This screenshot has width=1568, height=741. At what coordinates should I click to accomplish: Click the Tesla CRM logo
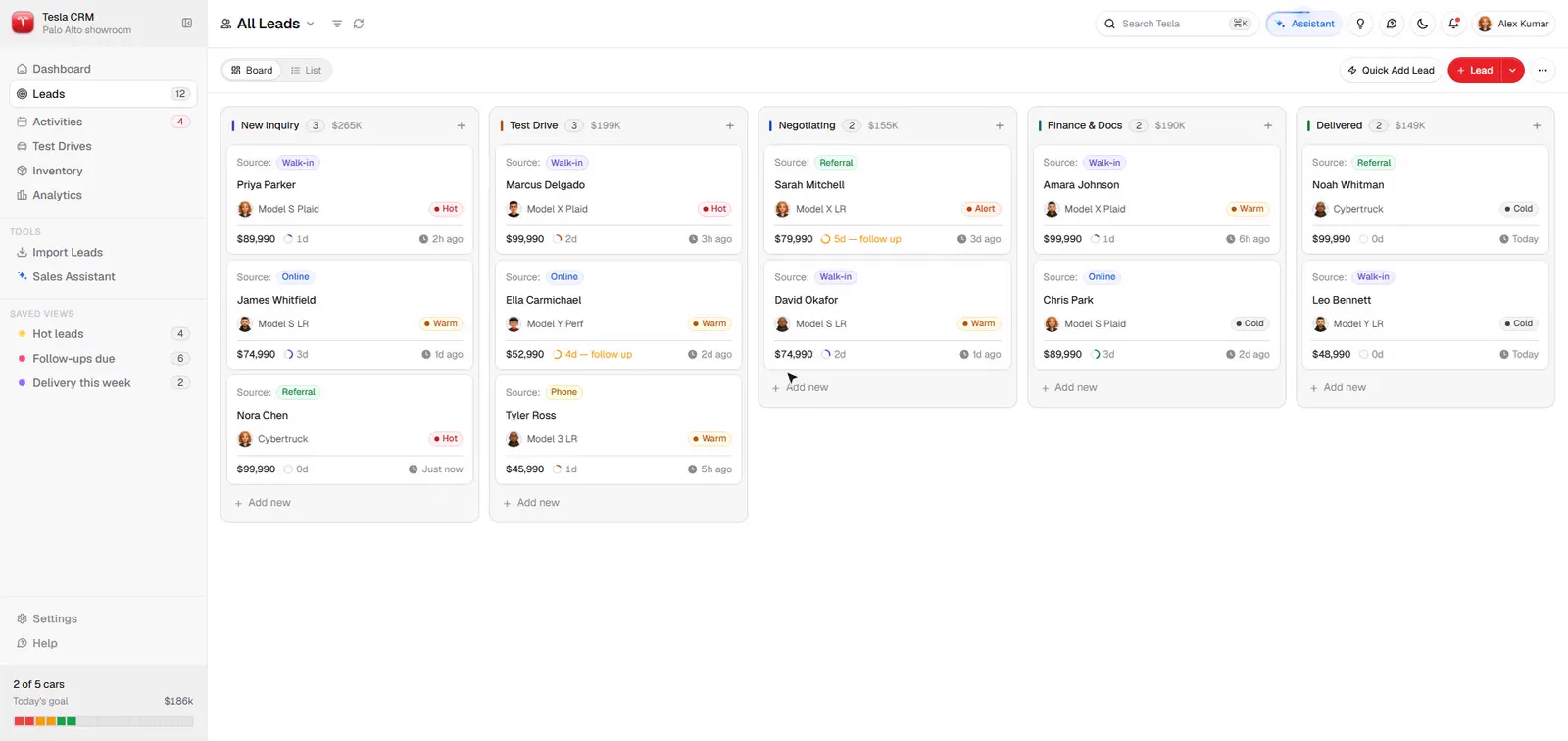coord(23,23)
